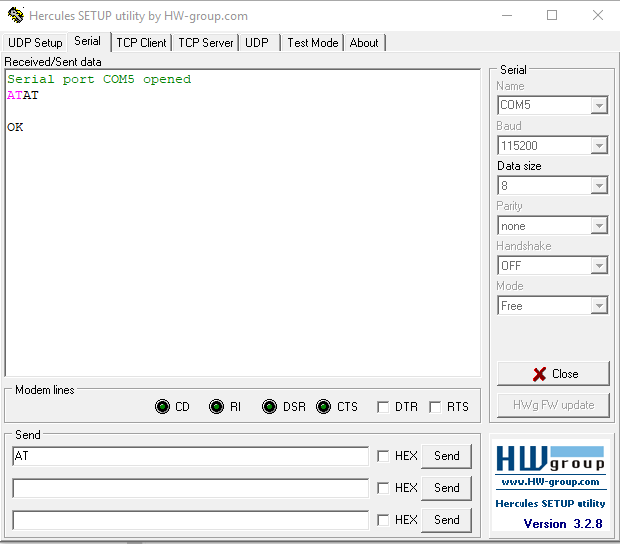The image size is (620, 544).
Task: Click the RI modem line indicator LED
Action: pos(216,406)
